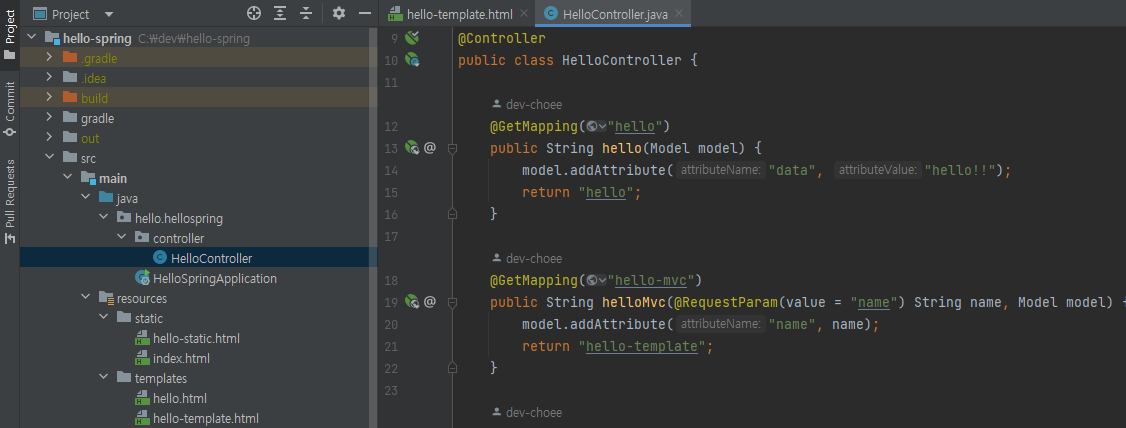Collapse the java folder
This screenshot has height=428, width=1126.
pyautogui.click(x=85, y=198)
